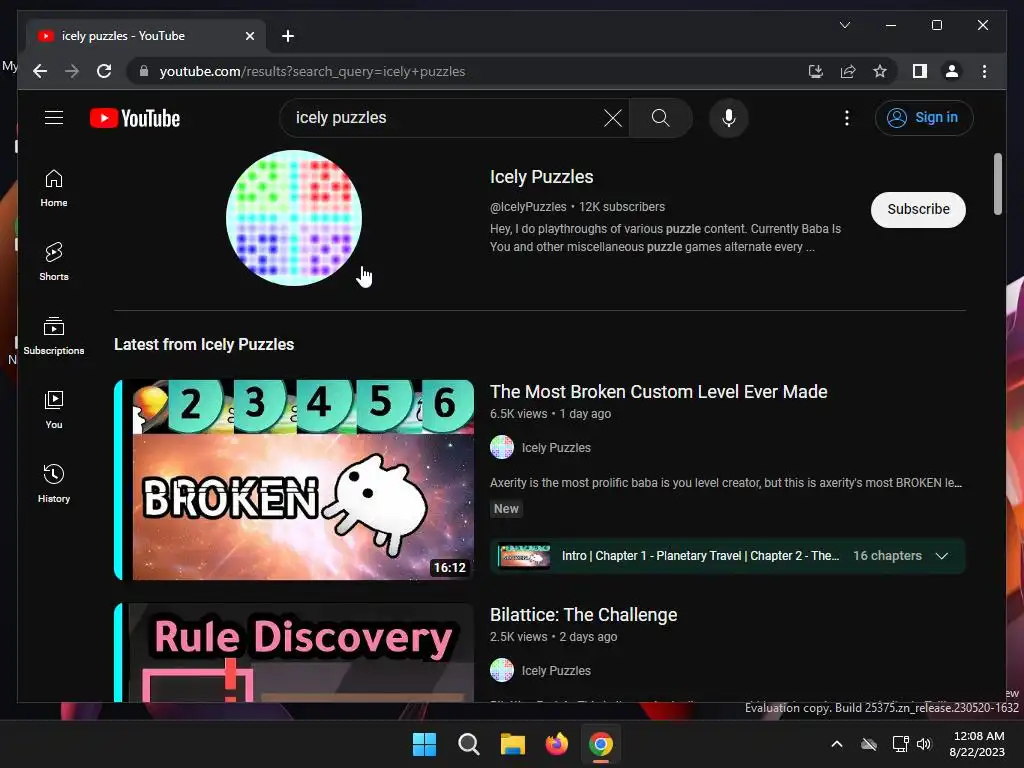Open channel link under Bilattice video
The image size is (1024, 768).
[556, 671]
